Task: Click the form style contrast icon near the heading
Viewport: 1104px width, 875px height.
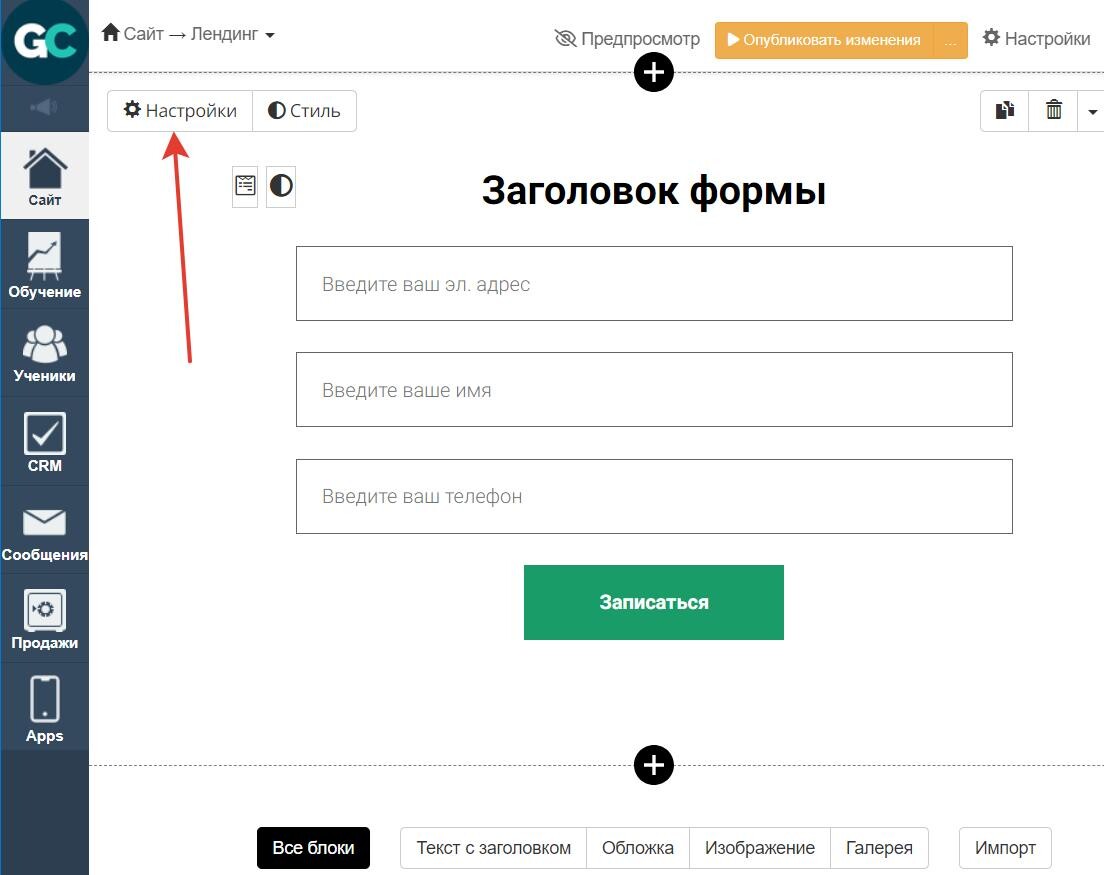Action: pyautogui.click(x=281, y=187)
